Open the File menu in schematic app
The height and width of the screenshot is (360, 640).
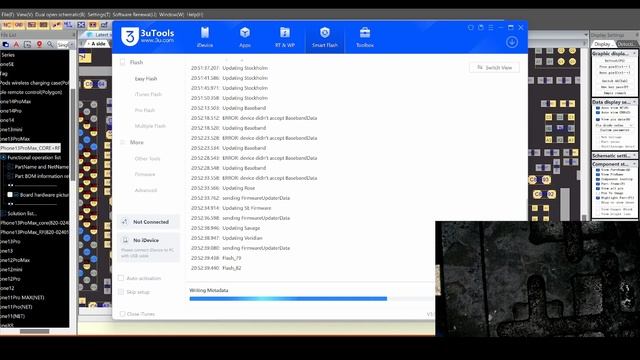[x=7, y=14]
